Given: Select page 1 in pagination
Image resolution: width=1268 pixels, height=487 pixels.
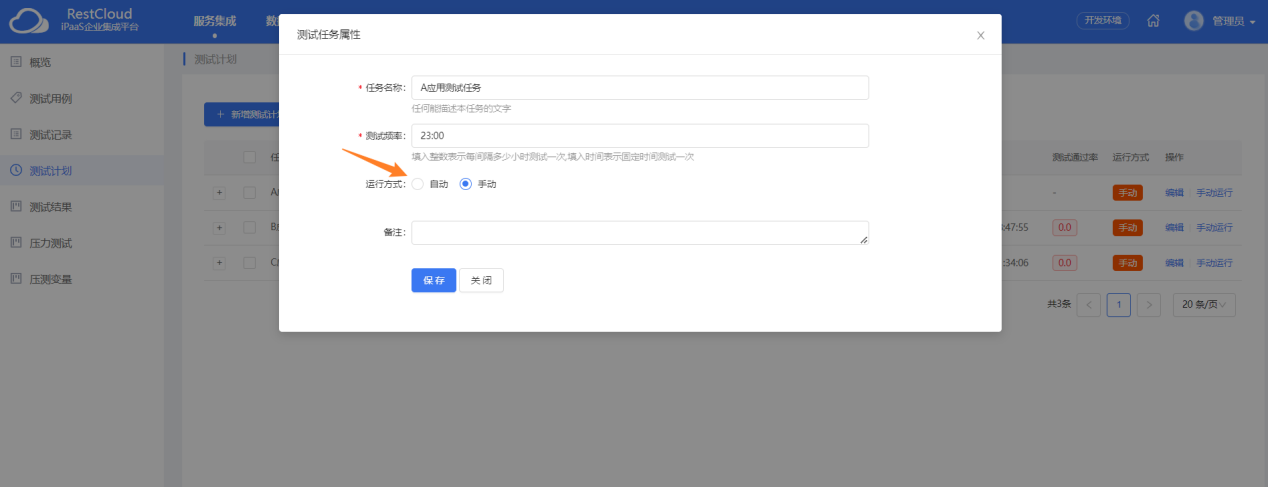Looking at the screenshot, I should click(x=1119, y=304).
